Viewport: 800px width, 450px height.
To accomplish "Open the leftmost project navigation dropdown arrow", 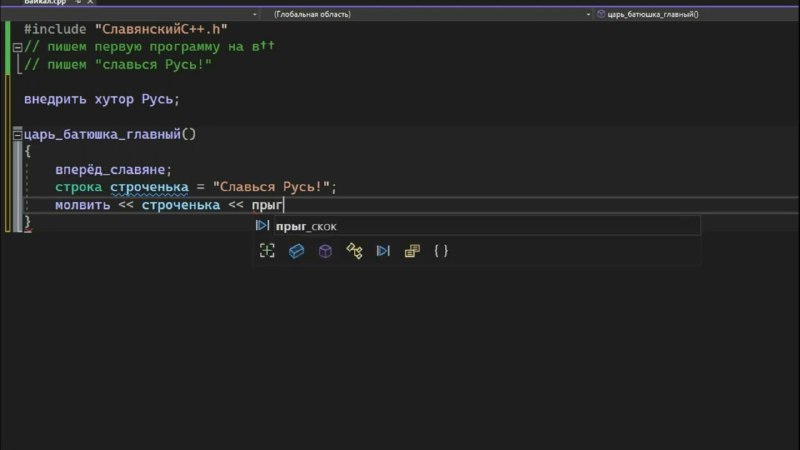I will tap(255, 14).
